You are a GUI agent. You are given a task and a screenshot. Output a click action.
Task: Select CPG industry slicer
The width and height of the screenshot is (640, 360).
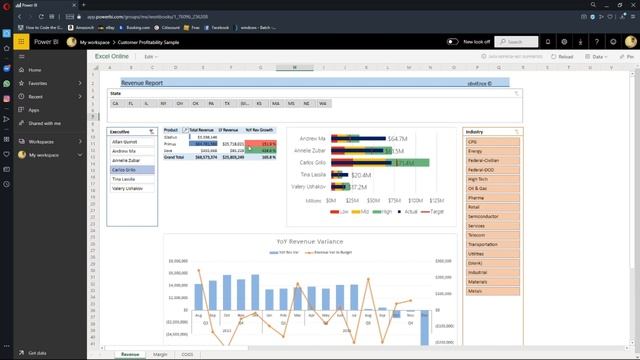[493, 142]
